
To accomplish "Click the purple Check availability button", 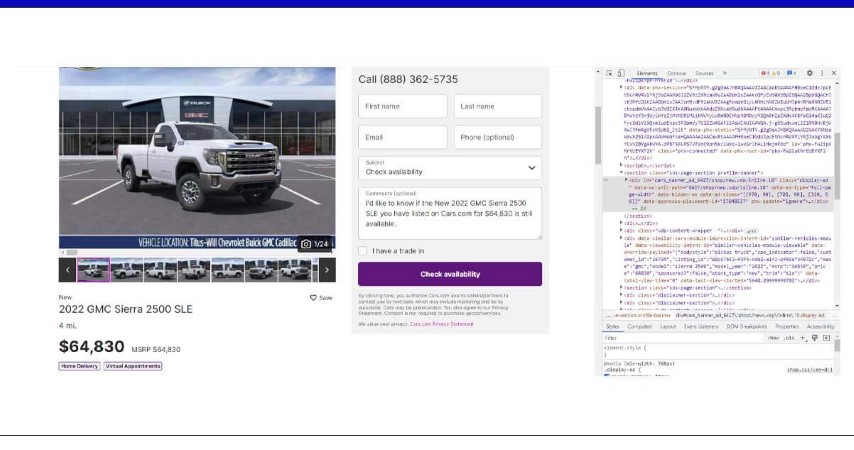I will point(450,274).
